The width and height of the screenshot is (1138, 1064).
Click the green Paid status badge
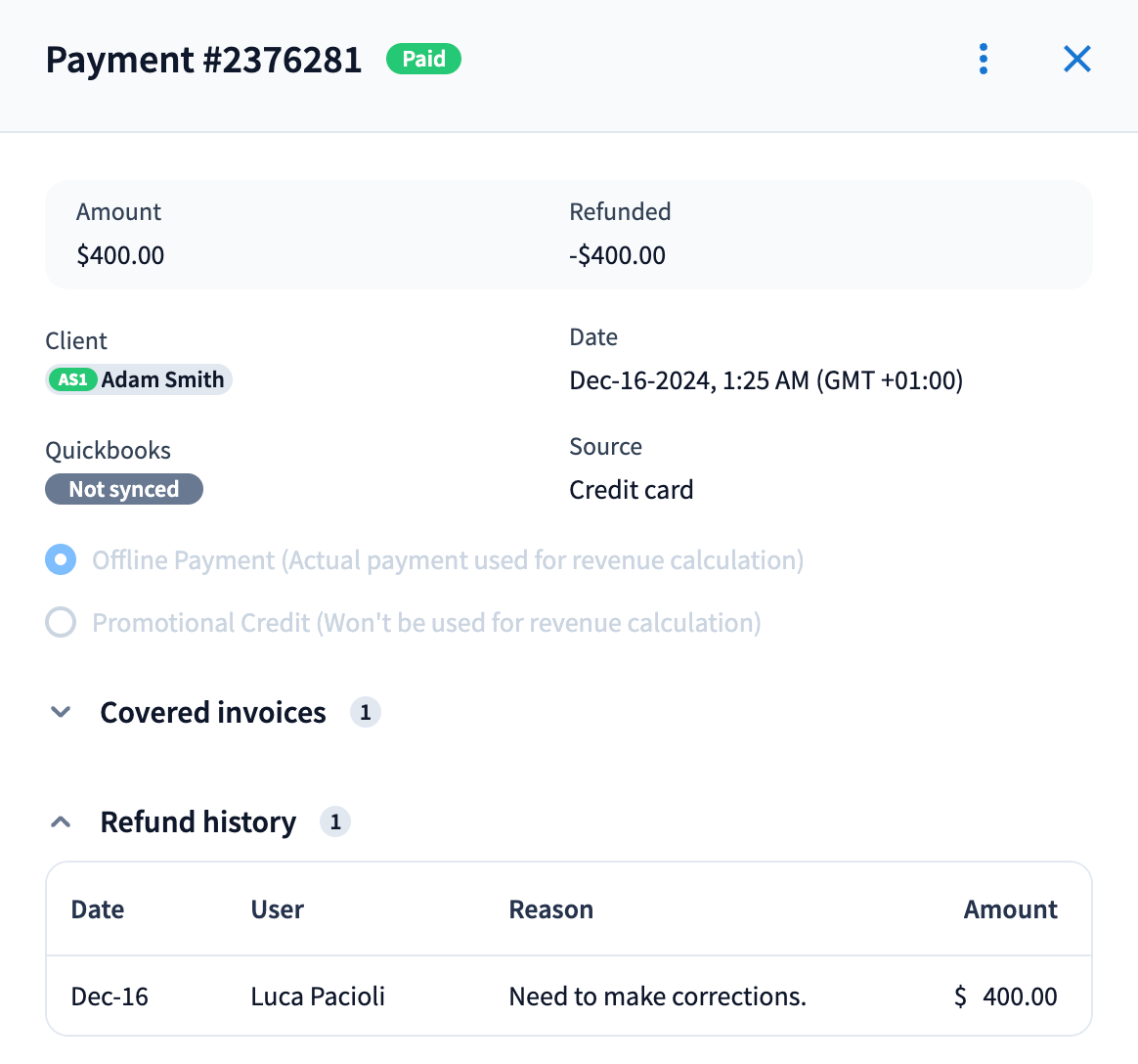point(423,59)
